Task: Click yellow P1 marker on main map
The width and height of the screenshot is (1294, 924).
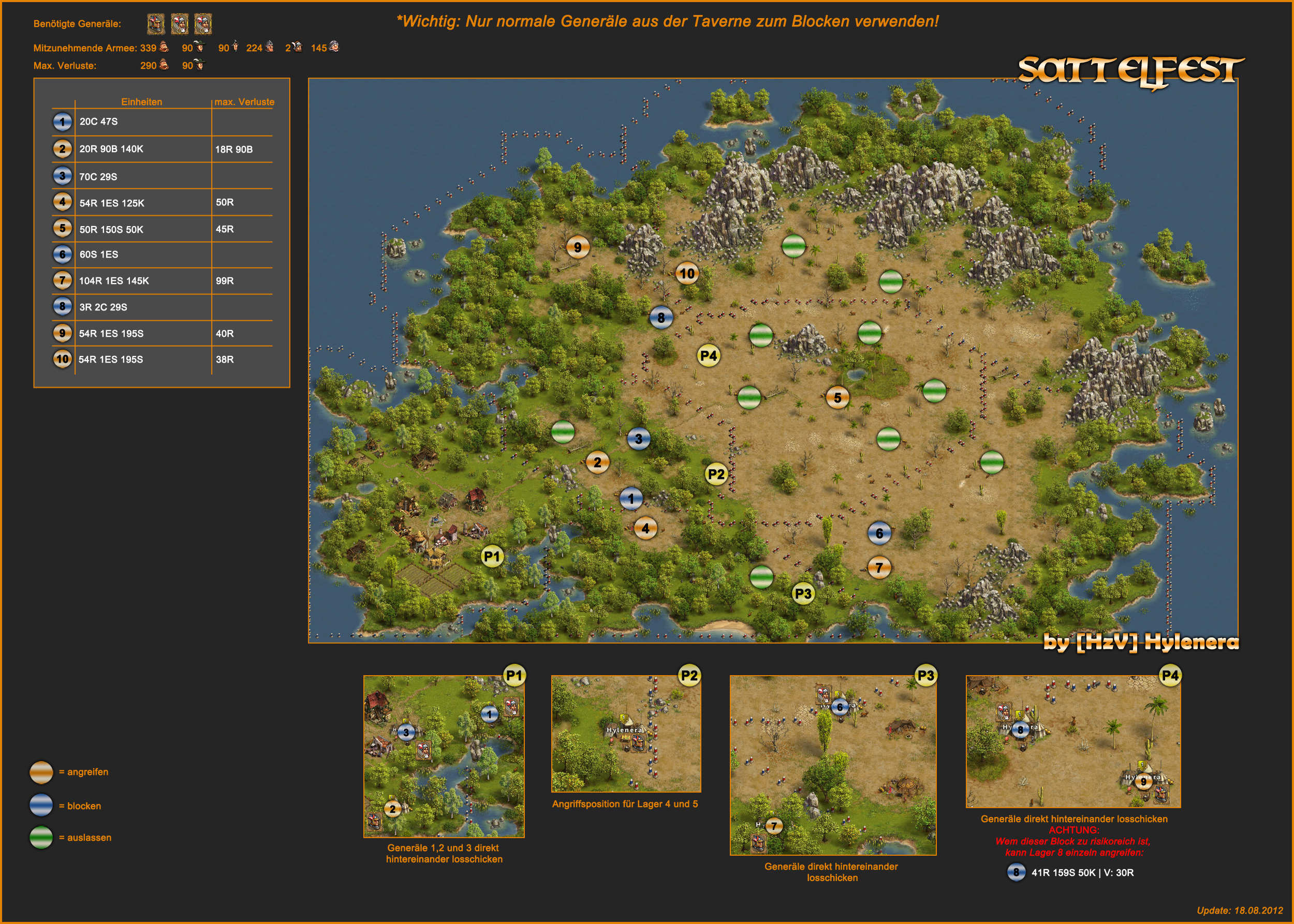Action: 492,557
